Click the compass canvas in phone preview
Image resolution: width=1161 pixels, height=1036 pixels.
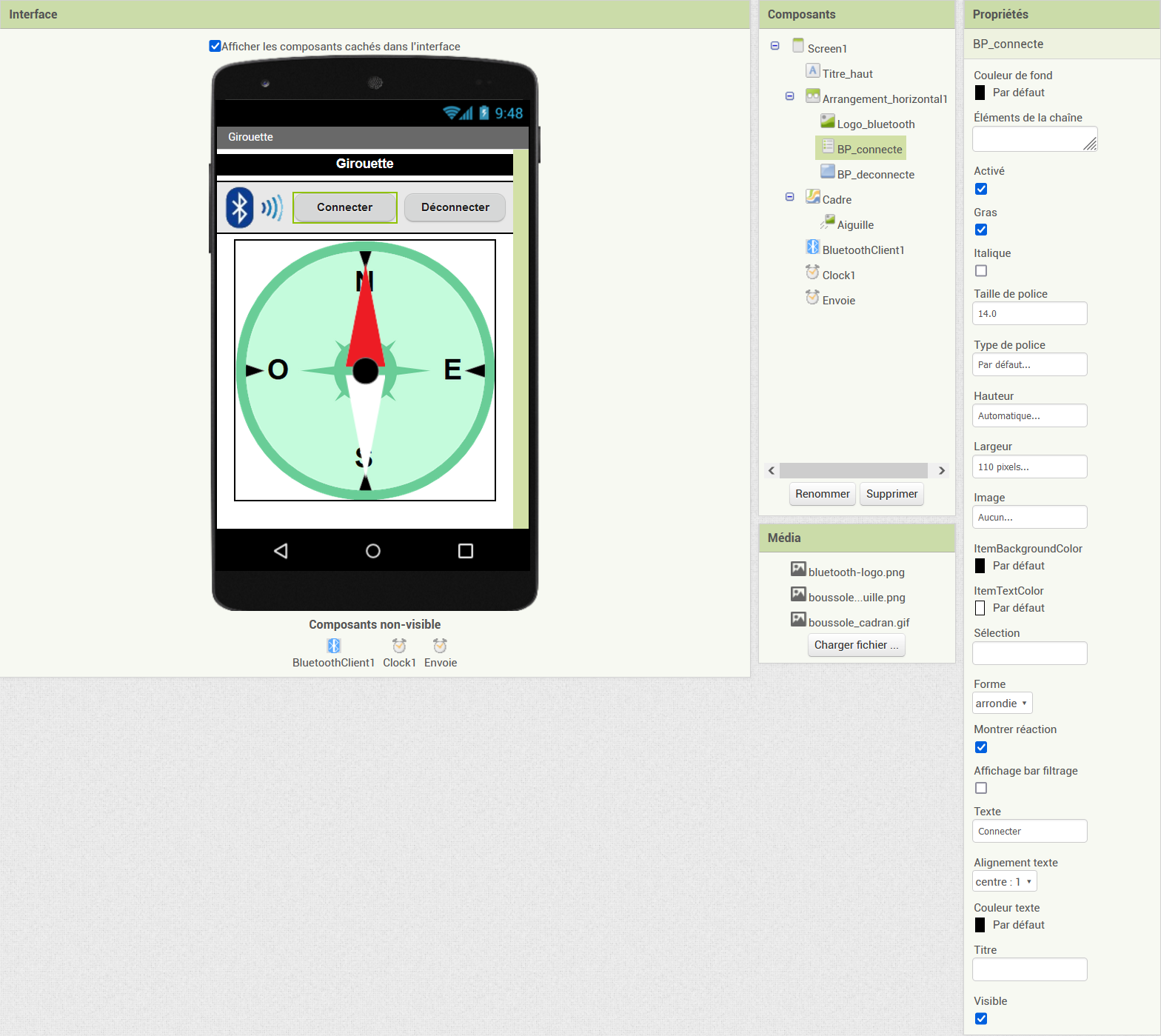pos(365,370)
